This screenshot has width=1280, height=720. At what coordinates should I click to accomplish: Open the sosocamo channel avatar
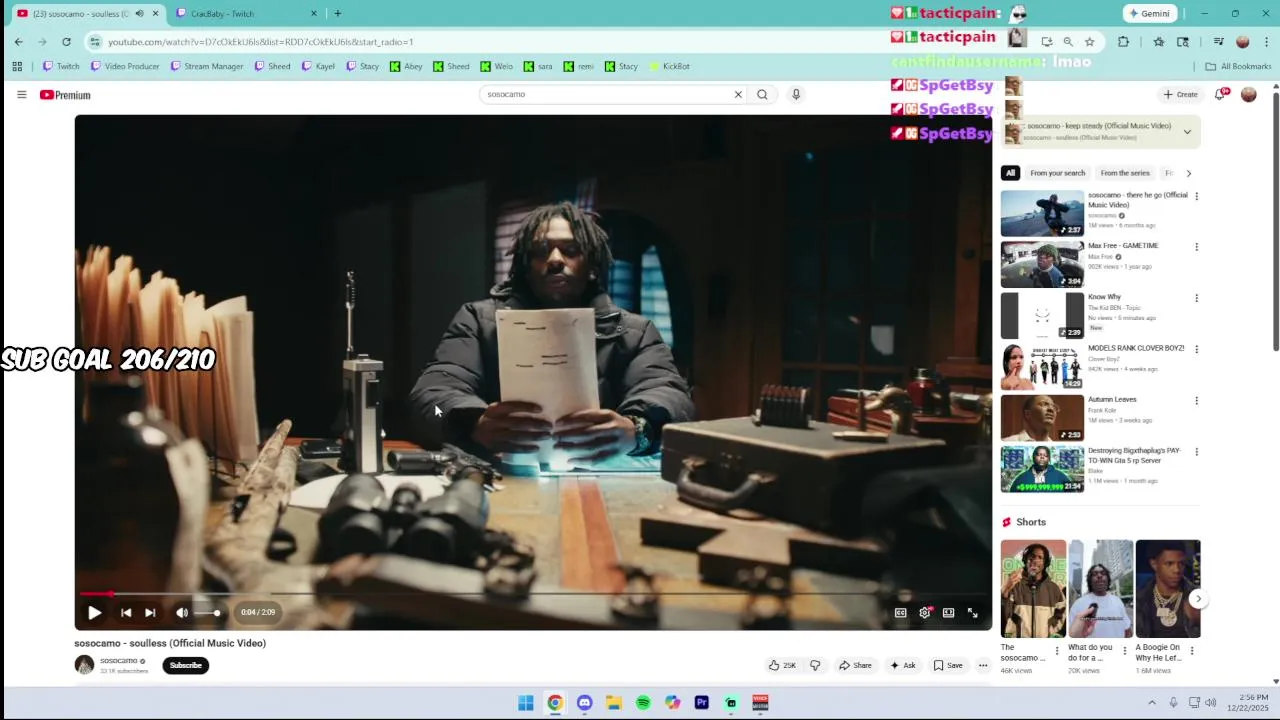(x=84, y=665)
